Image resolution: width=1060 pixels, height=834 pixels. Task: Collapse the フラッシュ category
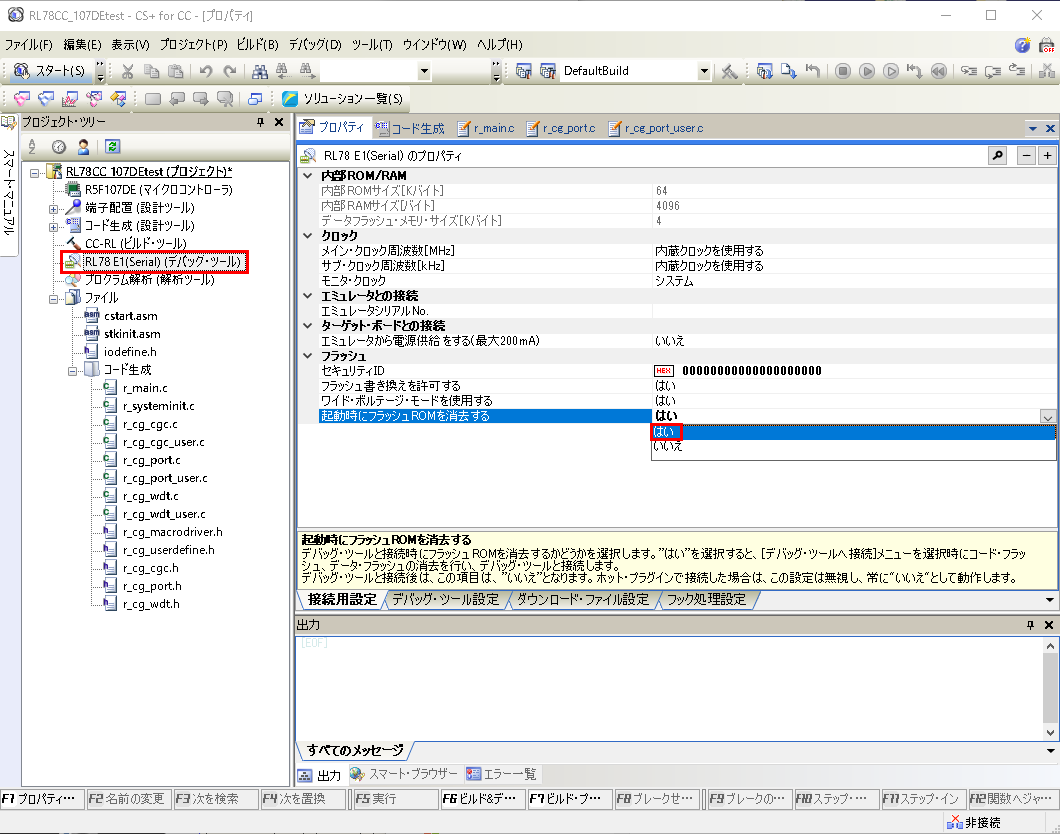tap(308, 356)
